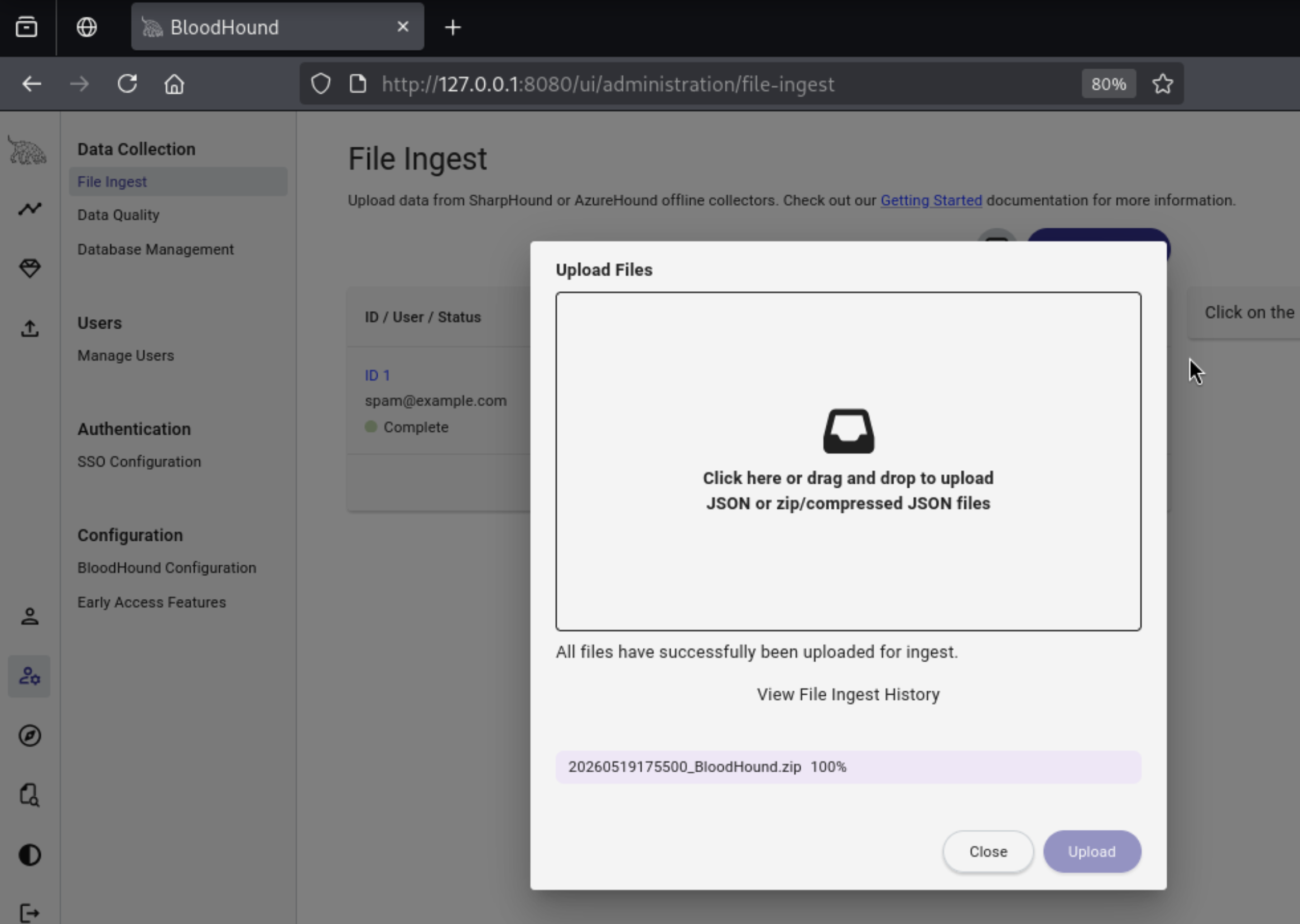Open the docs search file icon
The image size is (1300, 924).
[x=30, y=795]
